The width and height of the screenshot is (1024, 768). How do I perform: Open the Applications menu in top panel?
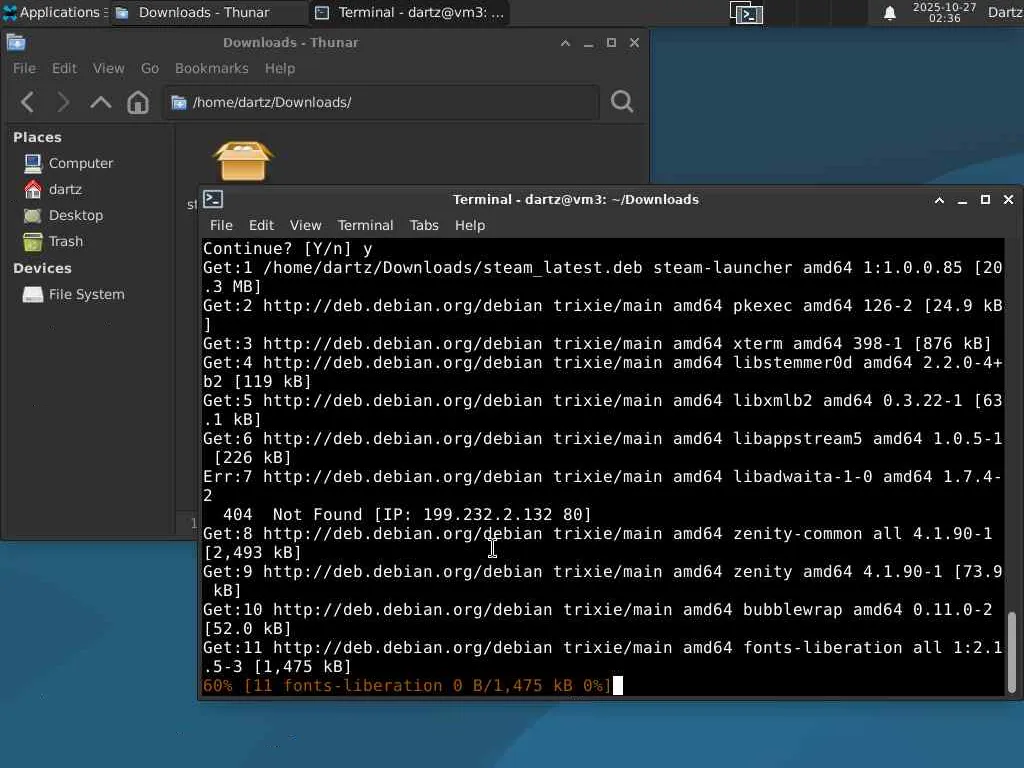click(x=54, y=12)
